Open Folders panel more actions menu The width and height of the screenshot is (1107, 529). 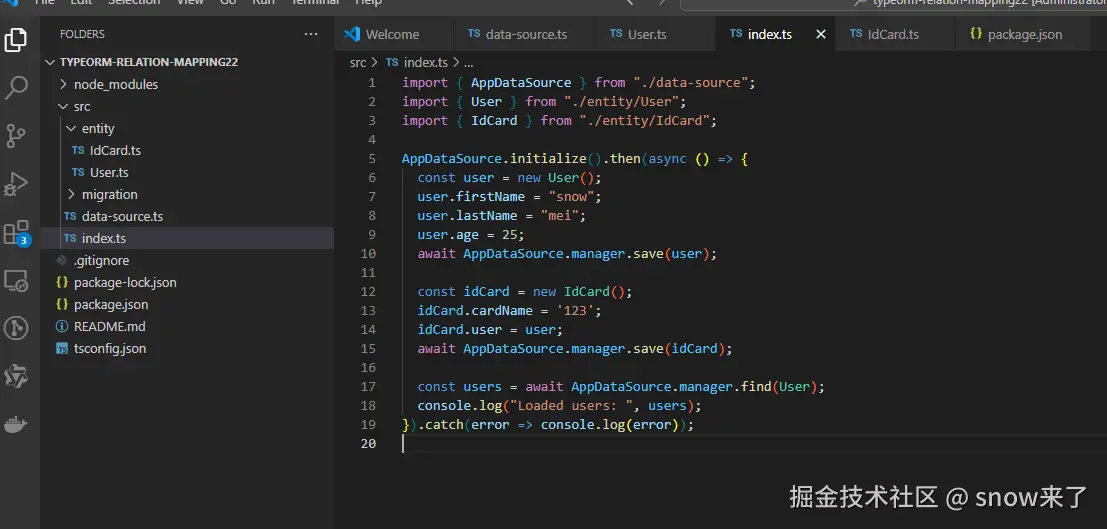311,34
